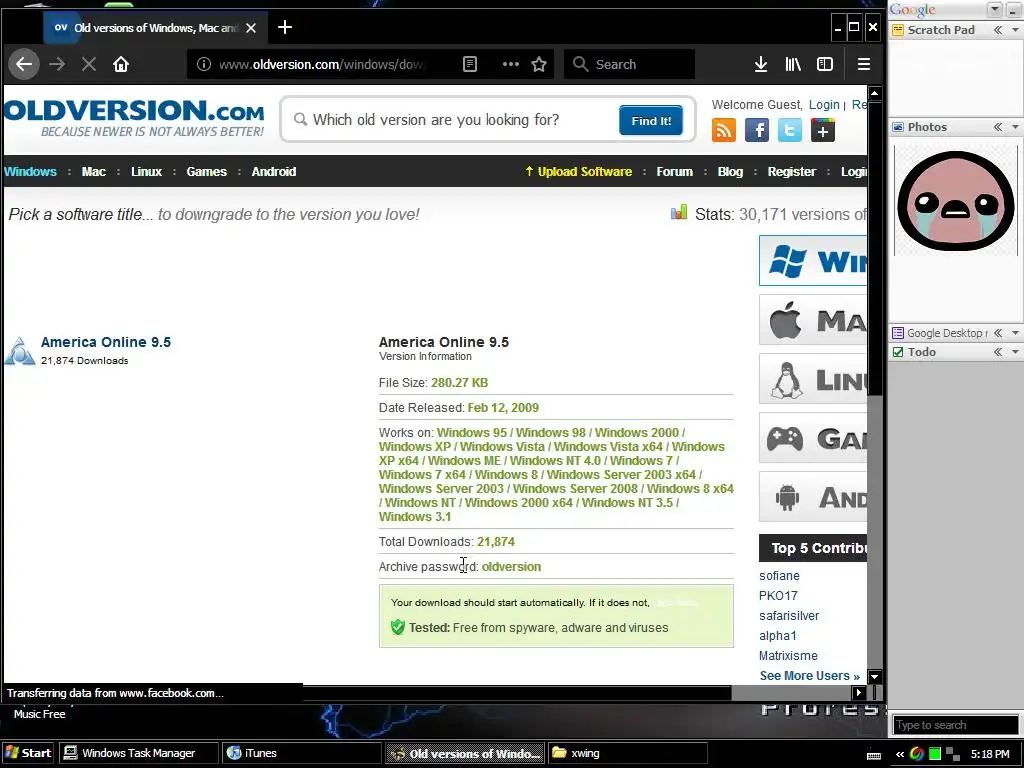1024x768 pixels.
Task: Open the Google plus share icon
Action: (x=823, y=130)
